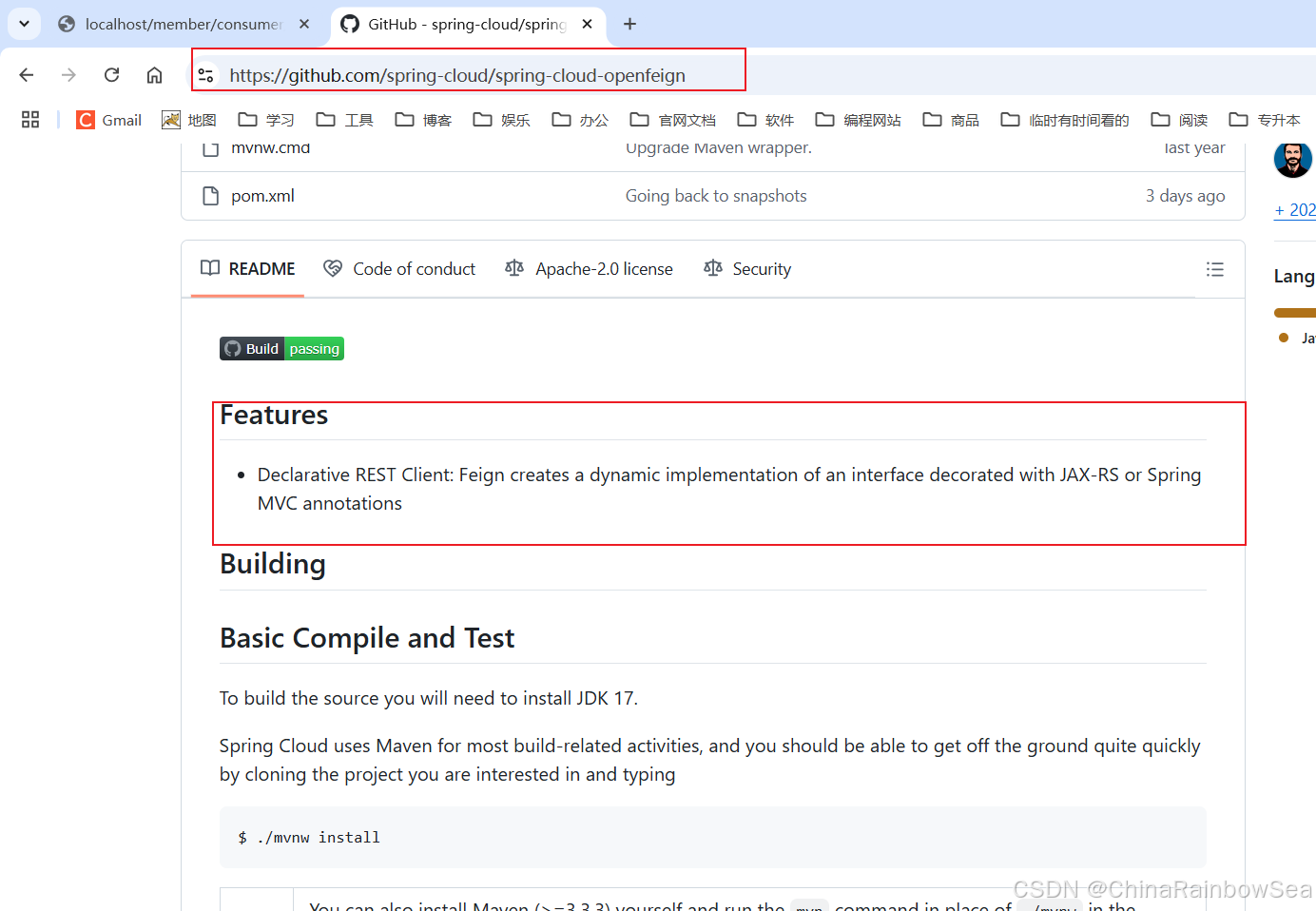
Task: Expand the 博客 bookmarks folder
Action: 423,120
